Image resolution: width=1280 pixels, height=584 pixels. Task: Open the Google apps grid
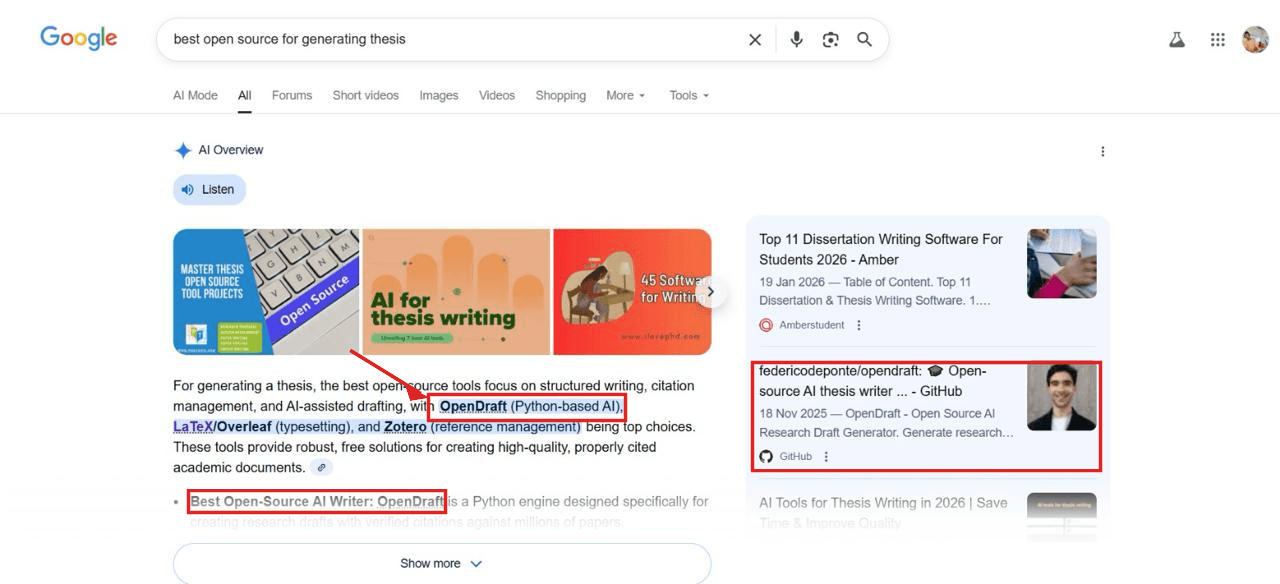point(1217,40)
